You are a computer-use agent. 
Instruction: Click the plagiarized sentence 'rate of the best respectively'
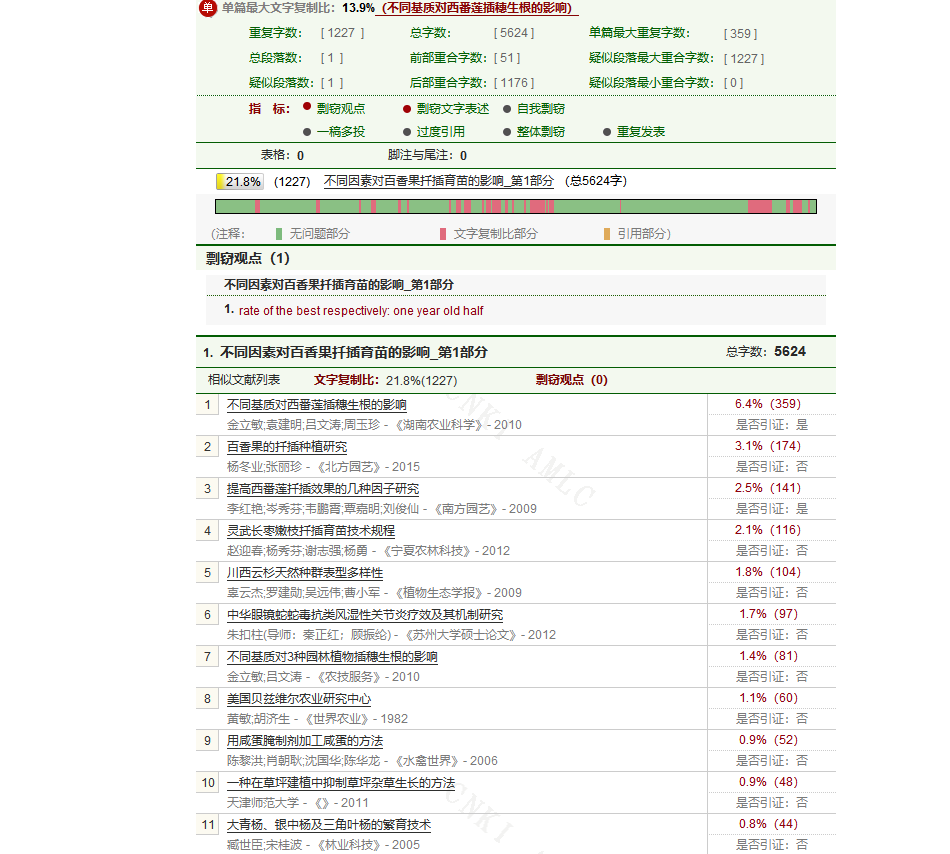(x=361, y=311)
